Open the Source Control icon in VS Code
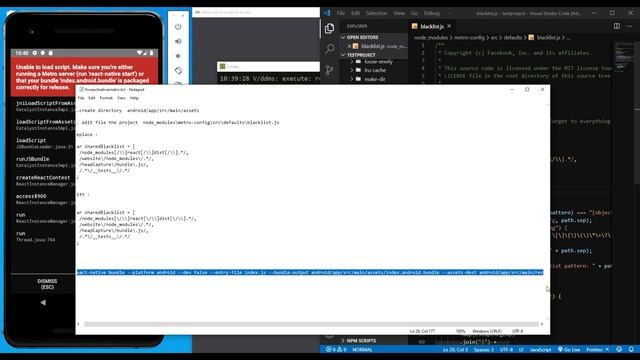The height and width of the screenshot is (360, 640). pos(329,70)
